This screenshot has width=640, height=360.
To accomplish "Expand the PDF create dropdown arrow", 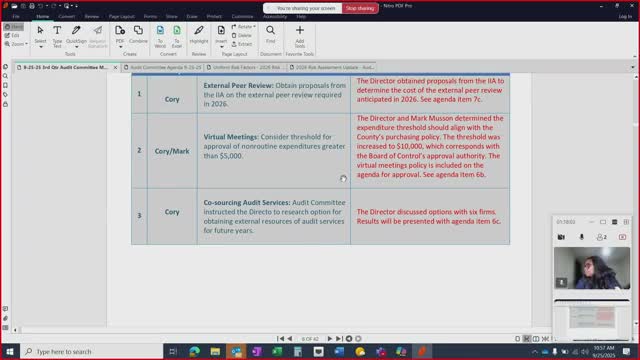I will click(120, 47).
